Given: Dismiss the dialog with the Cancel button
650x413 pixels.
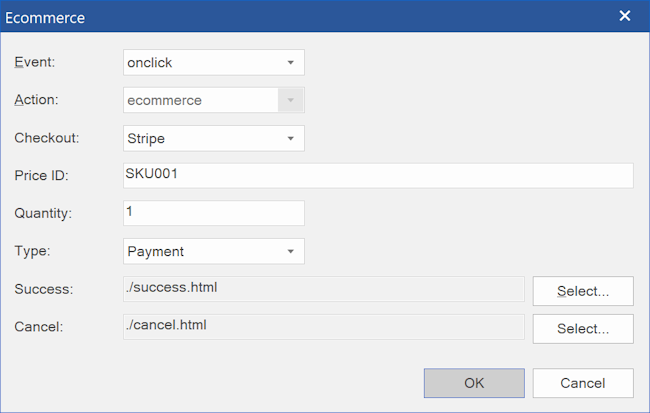Looking at the screenshot, I should tap(582, 383).
